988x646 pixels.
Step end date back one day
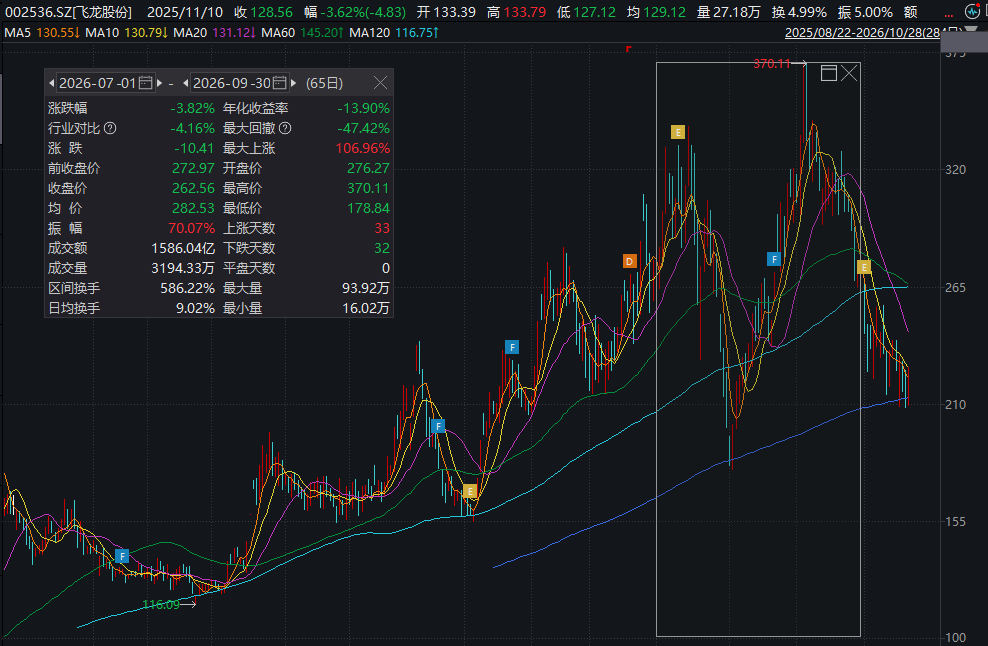pyautogui.click(x=185, y=83)
